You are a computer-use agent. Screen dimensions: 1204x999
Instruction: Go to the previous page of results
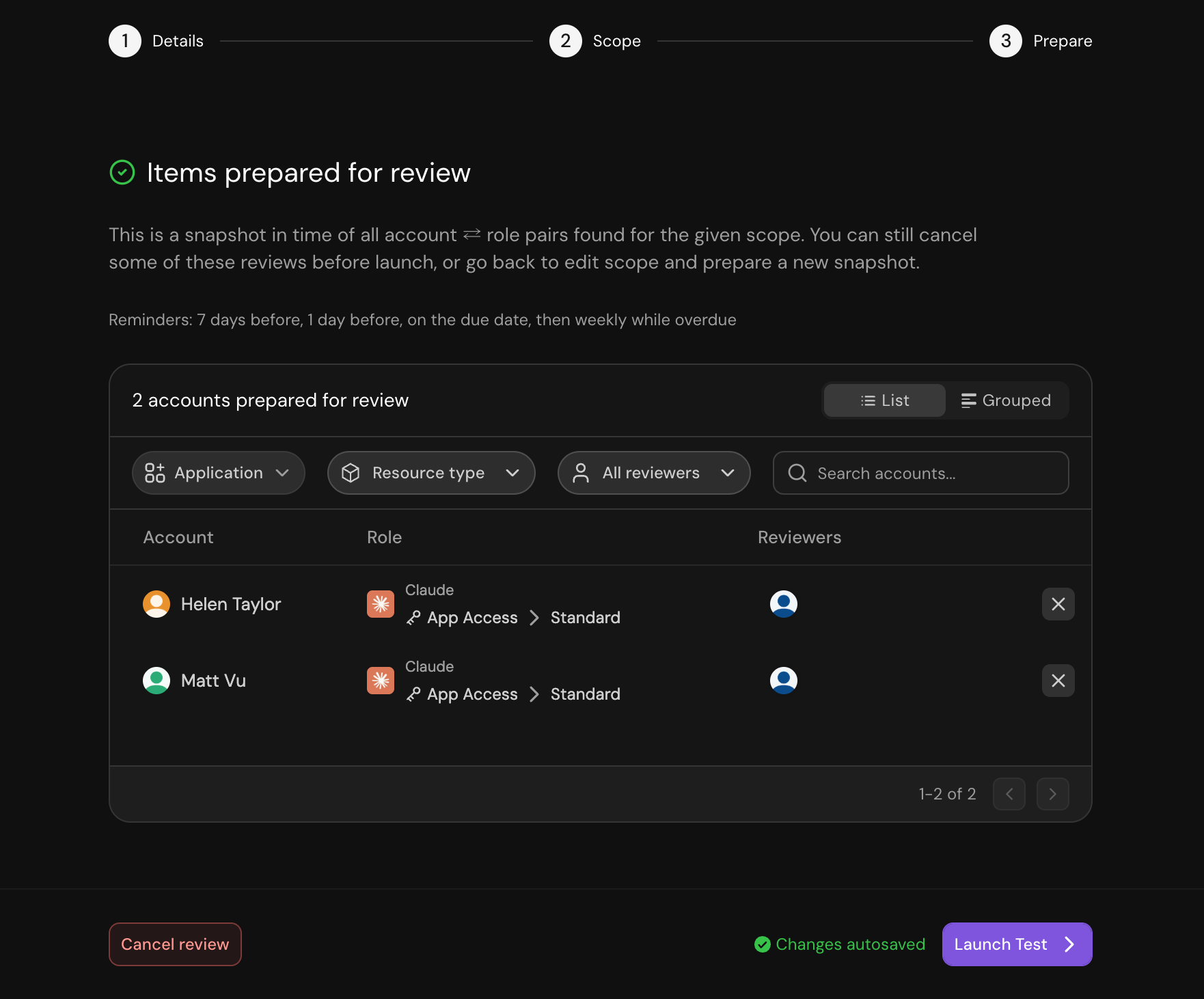tap(1009, 794)
